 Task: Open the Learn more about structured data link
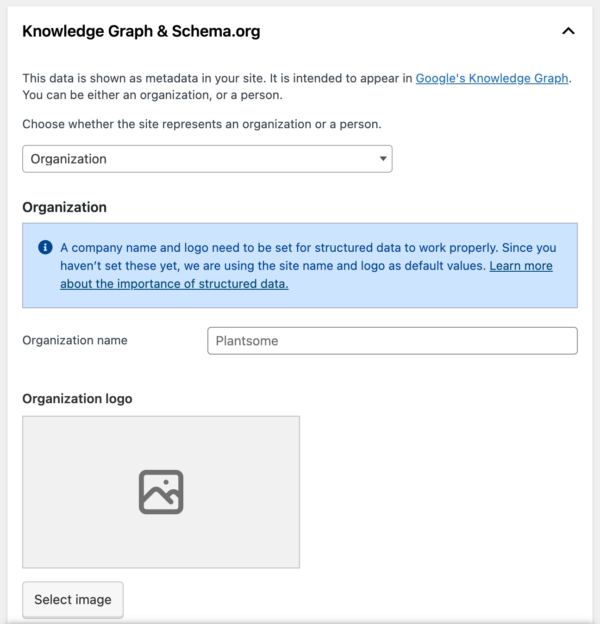[306, 275]
